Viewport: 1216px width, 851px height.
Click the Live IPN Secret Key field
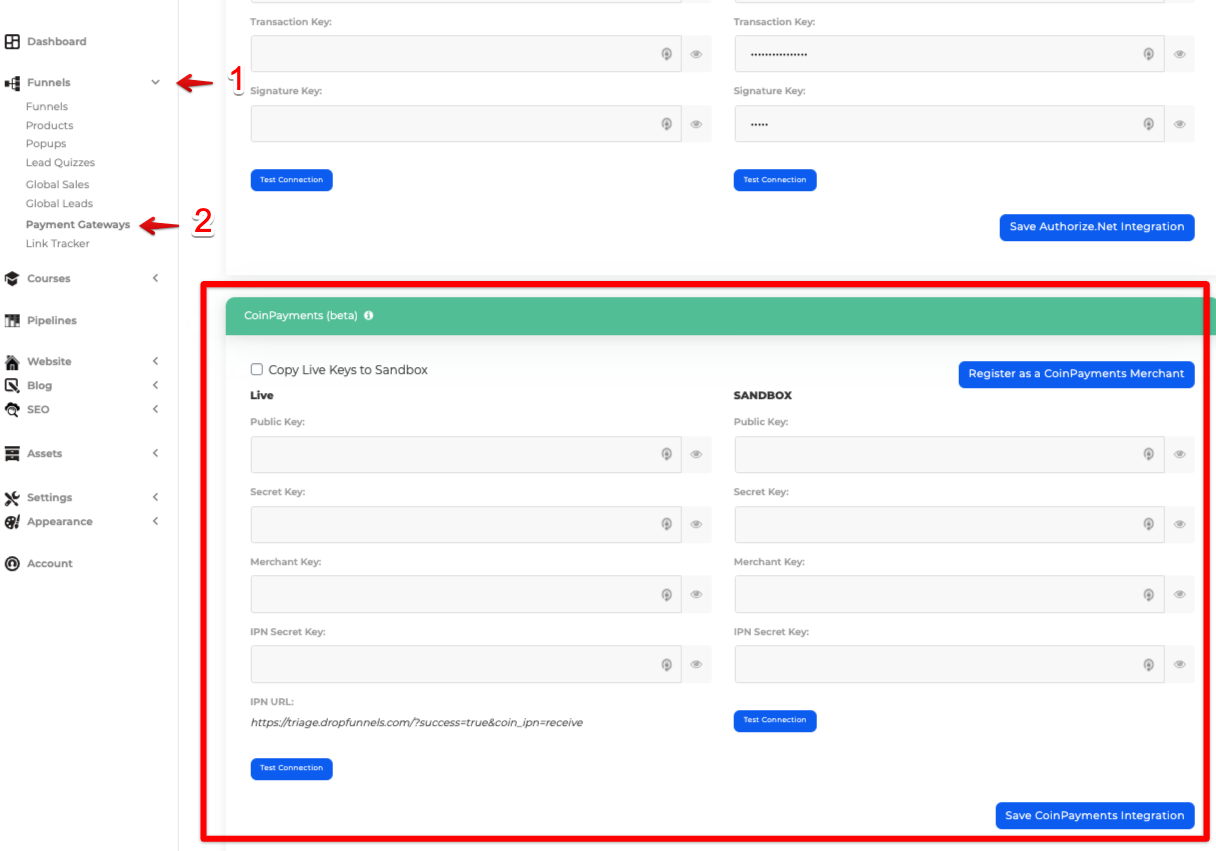(455, 664)
